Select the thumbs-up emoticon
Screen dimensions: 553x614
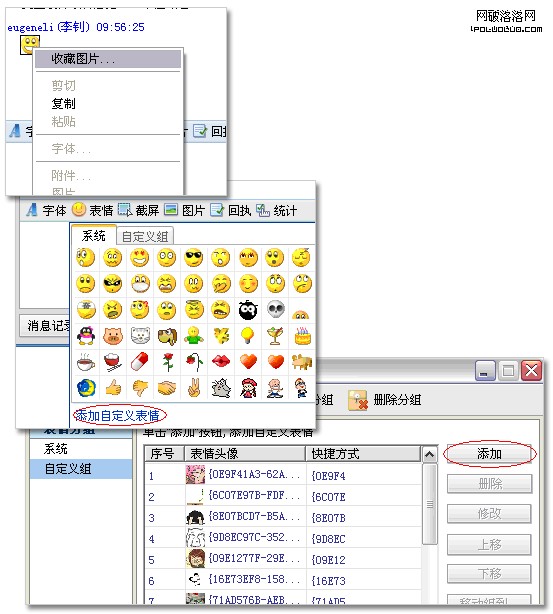[113, 388]
